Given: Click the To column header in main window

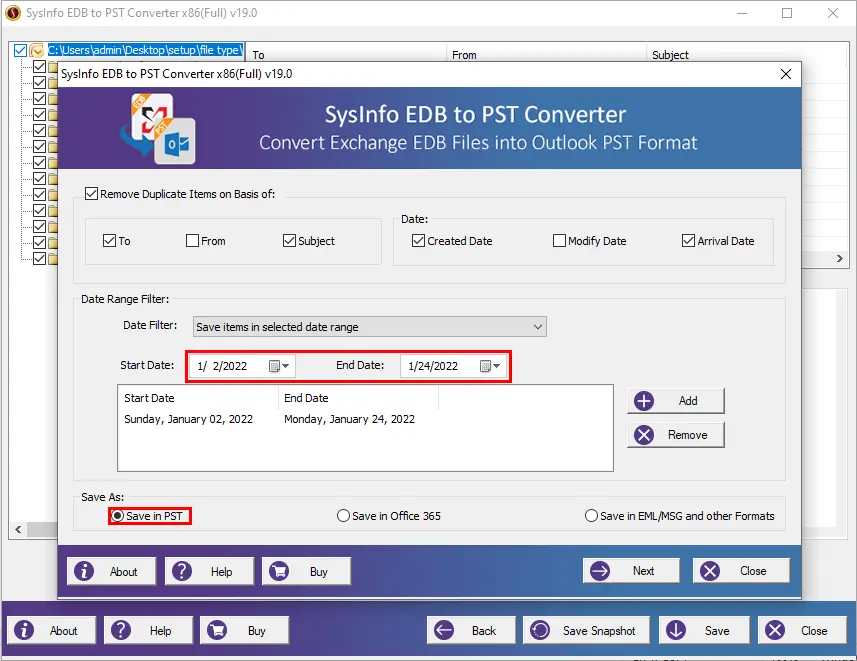Looking at the screenshot, I should [259, 55].
